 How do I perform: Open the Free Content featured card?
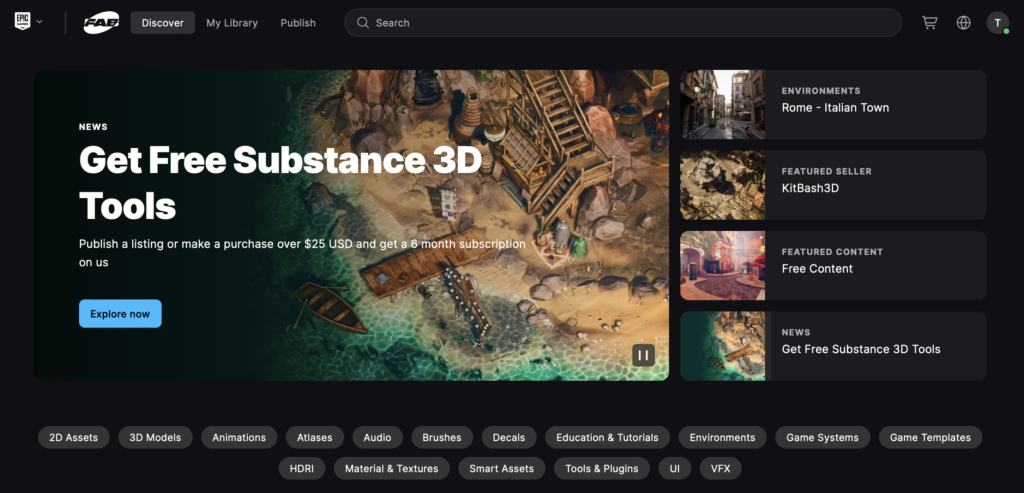(x=833, y=266)
